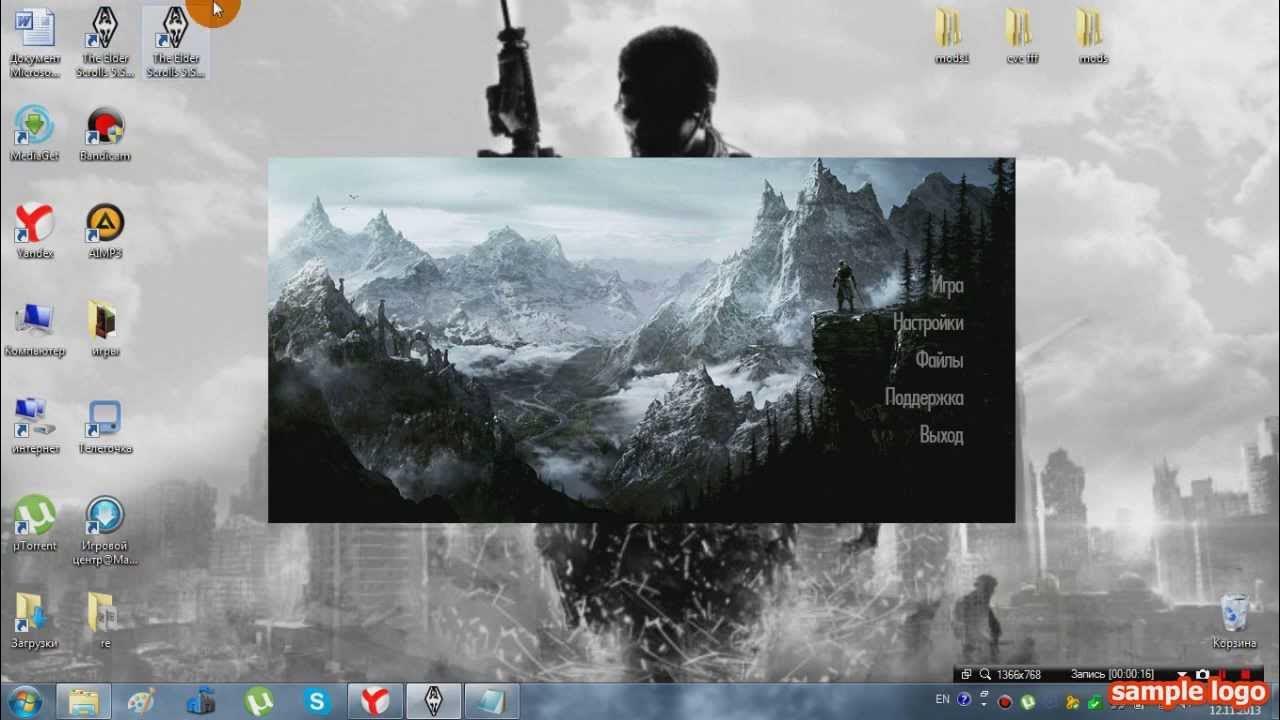The height and width of the screenshot is (720, 1280).
Task: Open the Игровой центр@Ma desktop shortcut
Action: pyautogui.click(x=105, y=530)
